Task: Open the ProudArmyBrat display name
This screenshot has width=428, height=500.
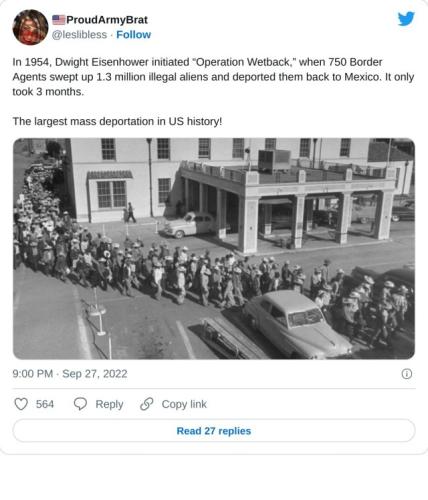Action: point(107,20)
